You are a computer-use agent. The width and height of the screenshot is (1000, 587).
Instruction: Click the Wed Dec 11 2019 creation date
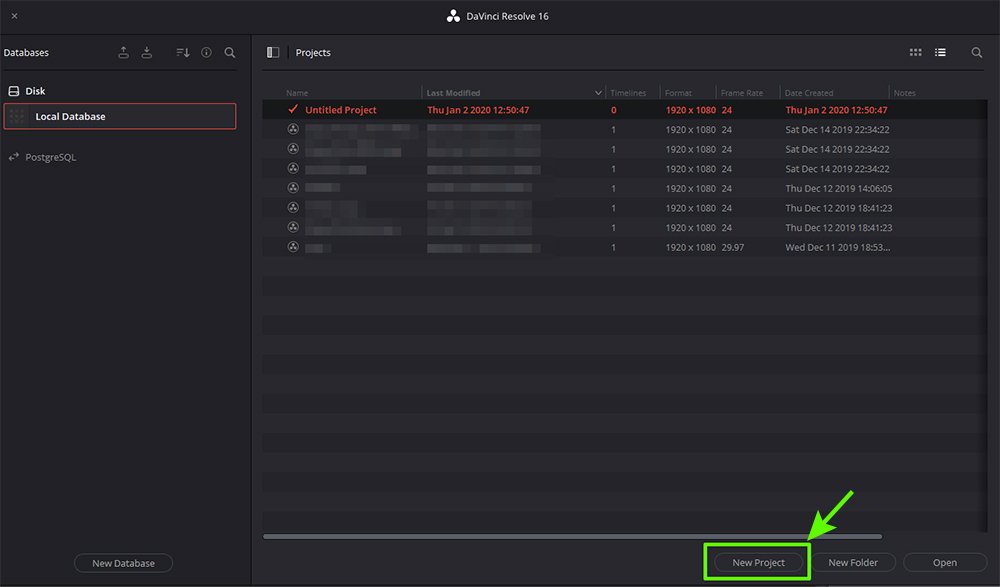[x=838, y=248]
